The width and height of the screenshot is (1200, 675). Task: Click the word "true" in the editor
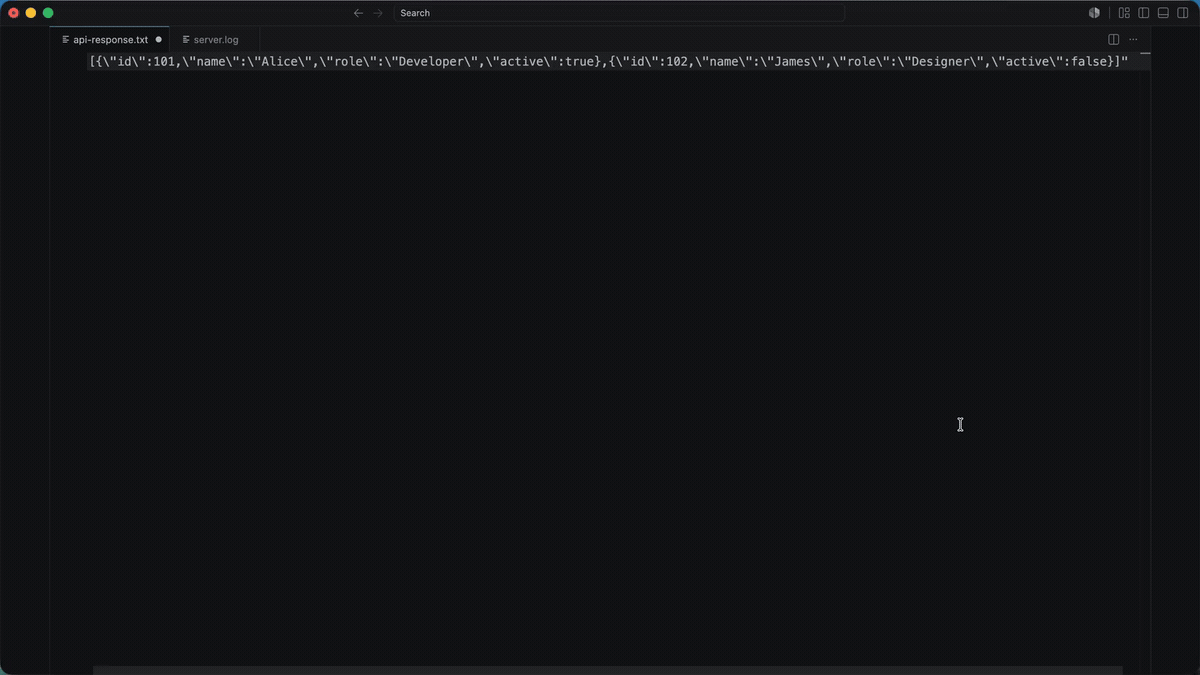click(x=580, y=62)
